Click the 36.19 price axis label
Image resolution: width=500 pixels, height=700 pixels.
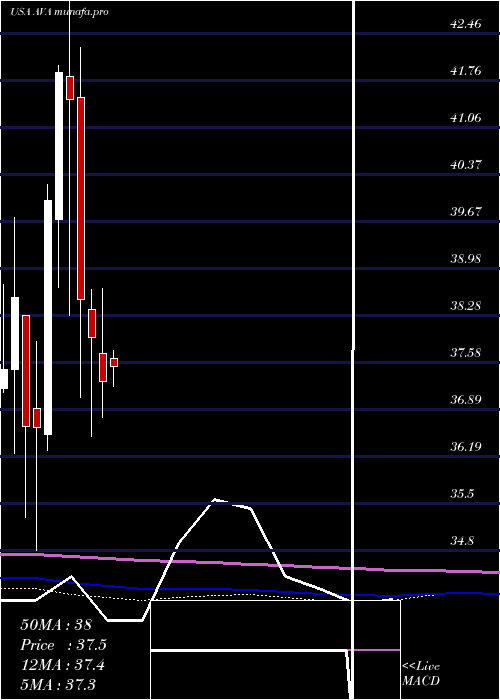pos(466,447)
